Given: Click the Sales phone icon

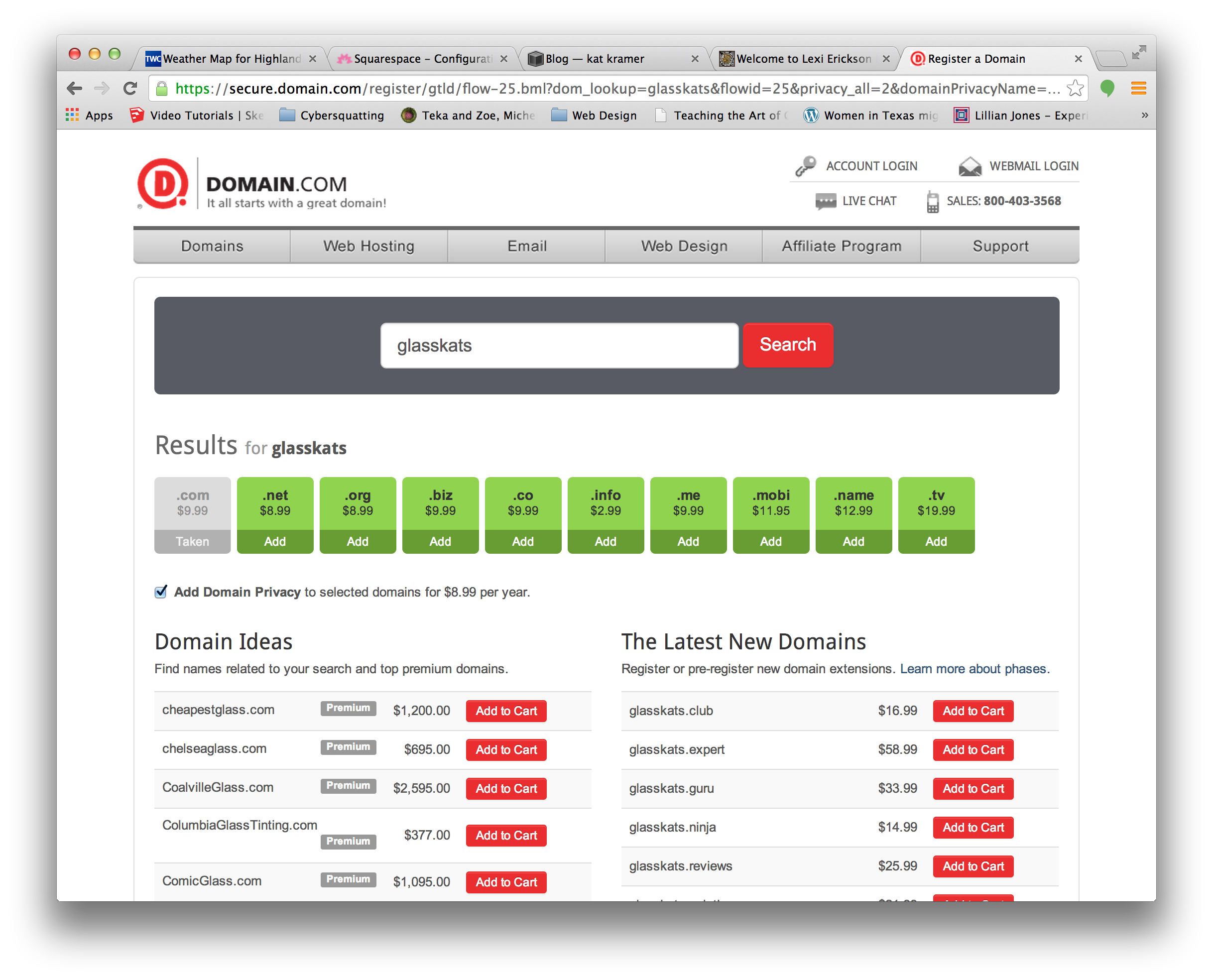Looking at the screenshot, I should pos(933,202).
